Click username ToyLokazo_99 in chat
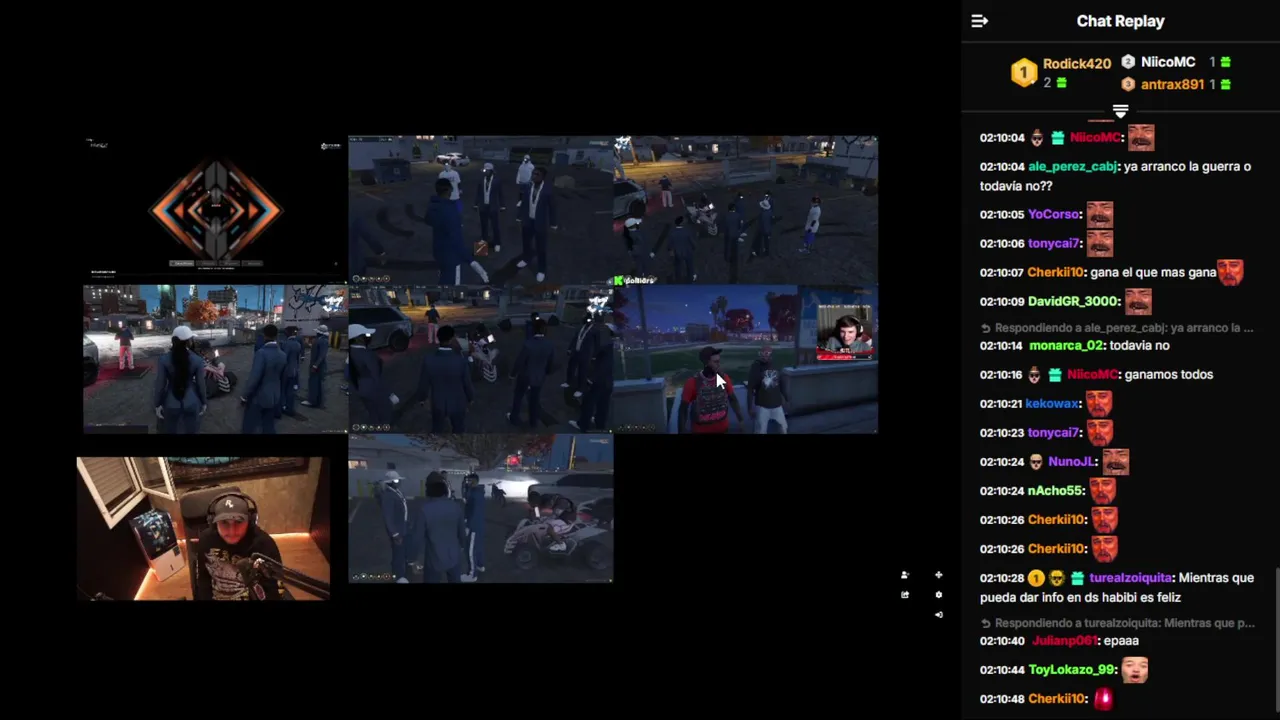 (x=1071, y=670)
